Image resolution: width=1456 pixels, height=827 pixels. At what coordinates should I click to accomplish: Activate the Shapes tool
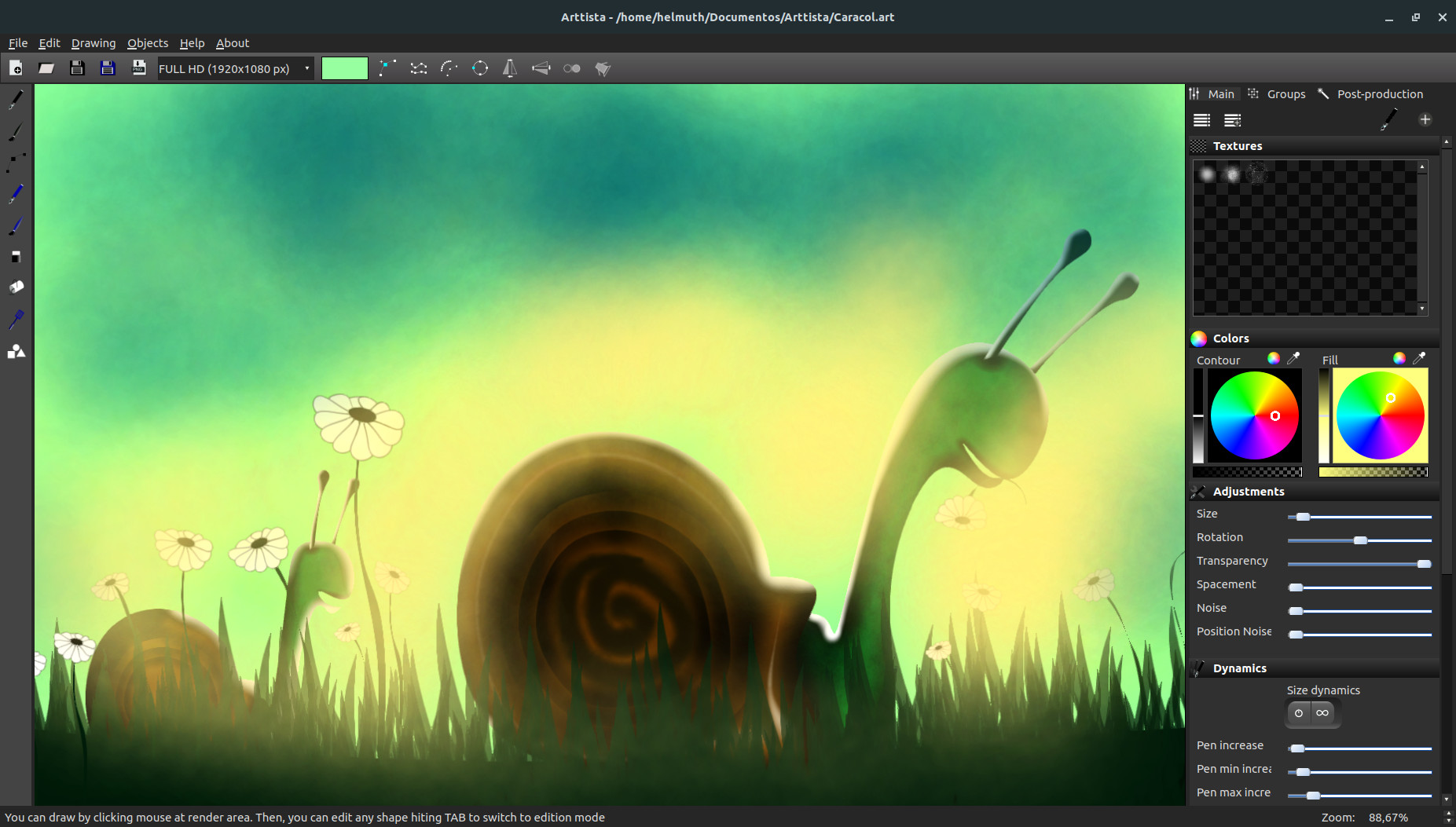(14, 351)
